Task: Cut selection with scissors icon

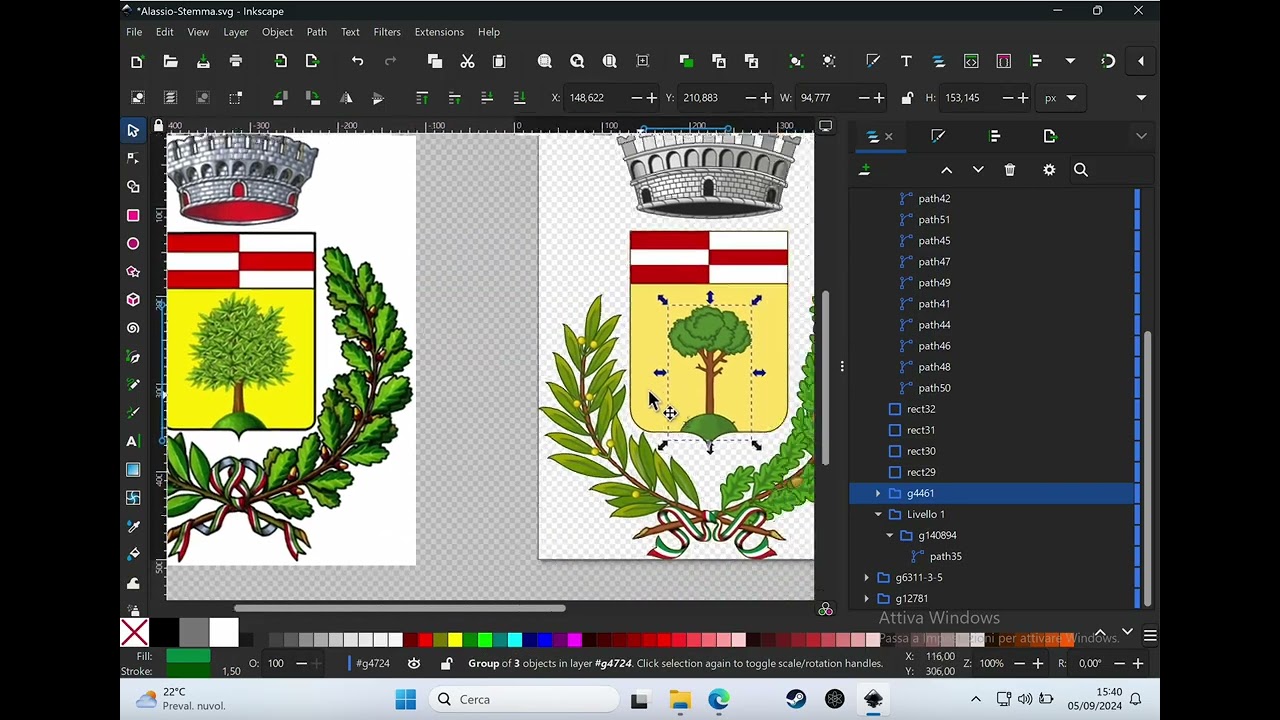Action: pos(467,61)
